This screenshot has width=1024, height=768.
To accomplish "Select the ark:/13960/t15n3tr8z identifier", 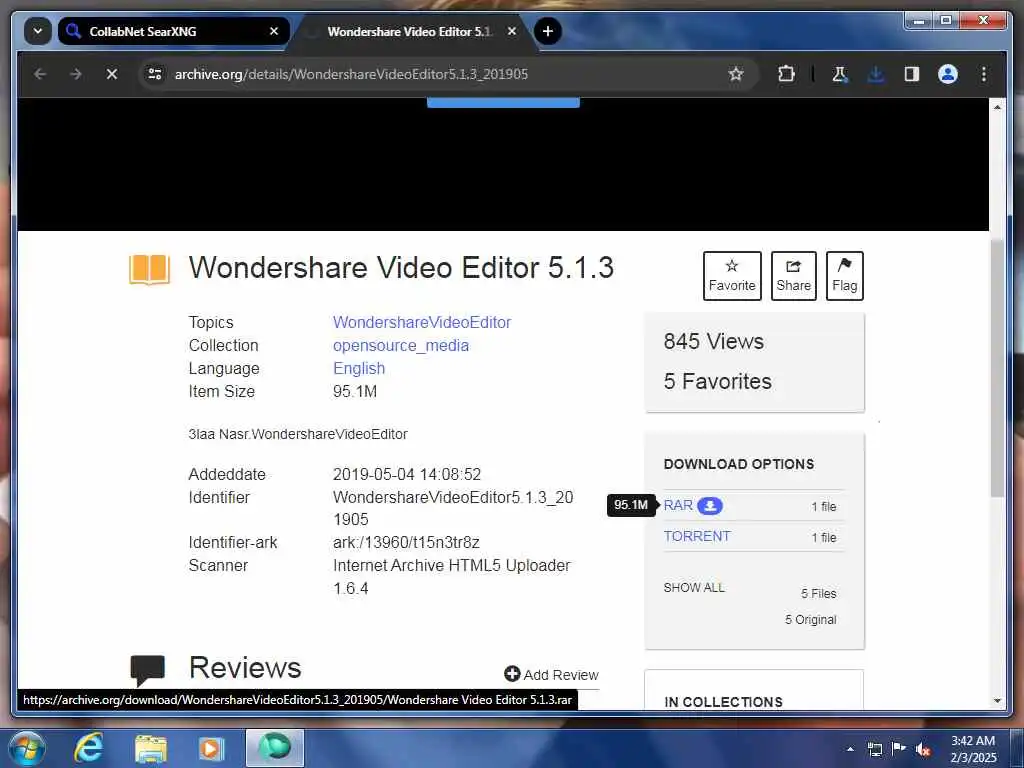I will tap(406, 543).
